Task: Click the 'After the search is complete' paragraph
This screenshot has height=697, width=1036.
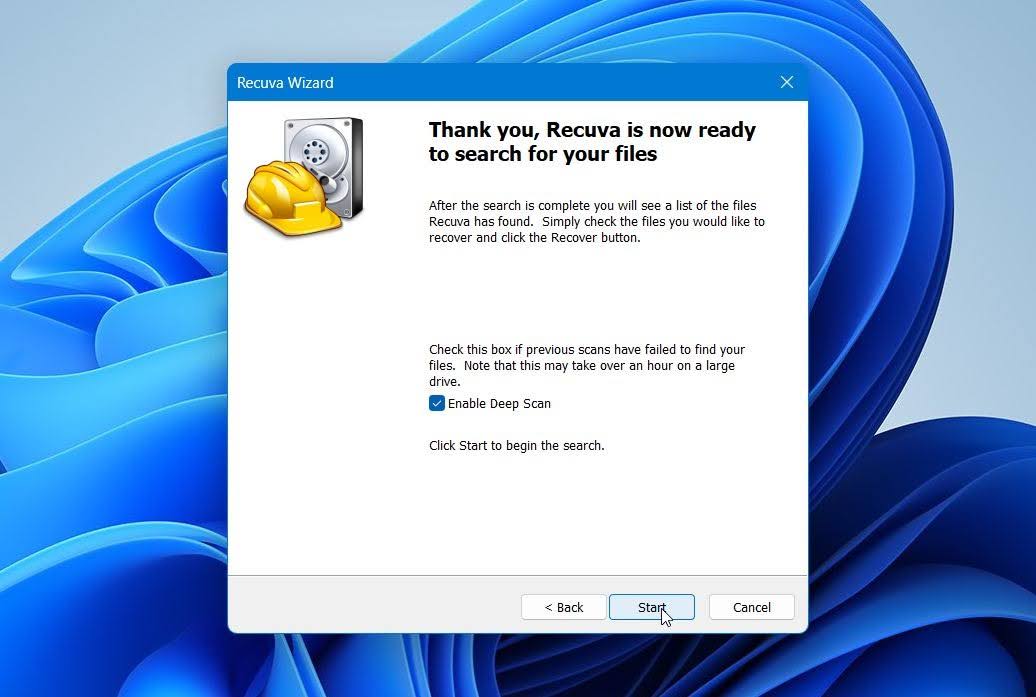Action: tap(597, 221)
